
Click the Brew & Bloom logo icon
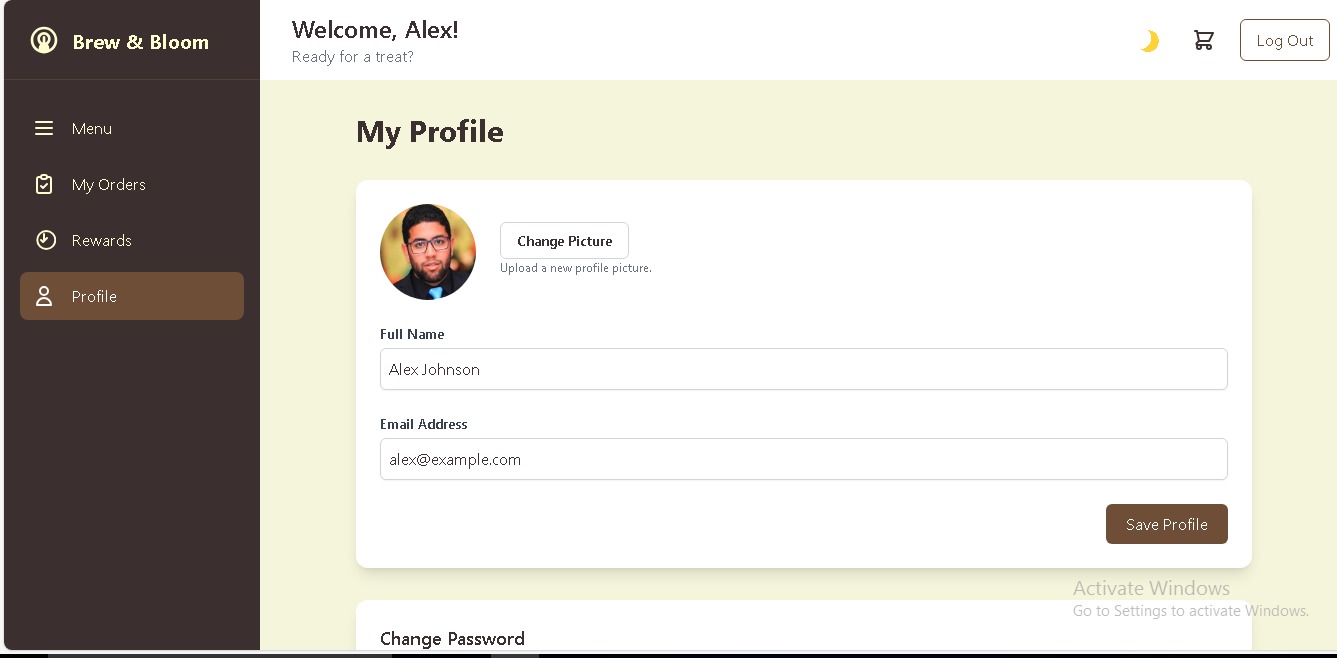click(x=44, y=41)
